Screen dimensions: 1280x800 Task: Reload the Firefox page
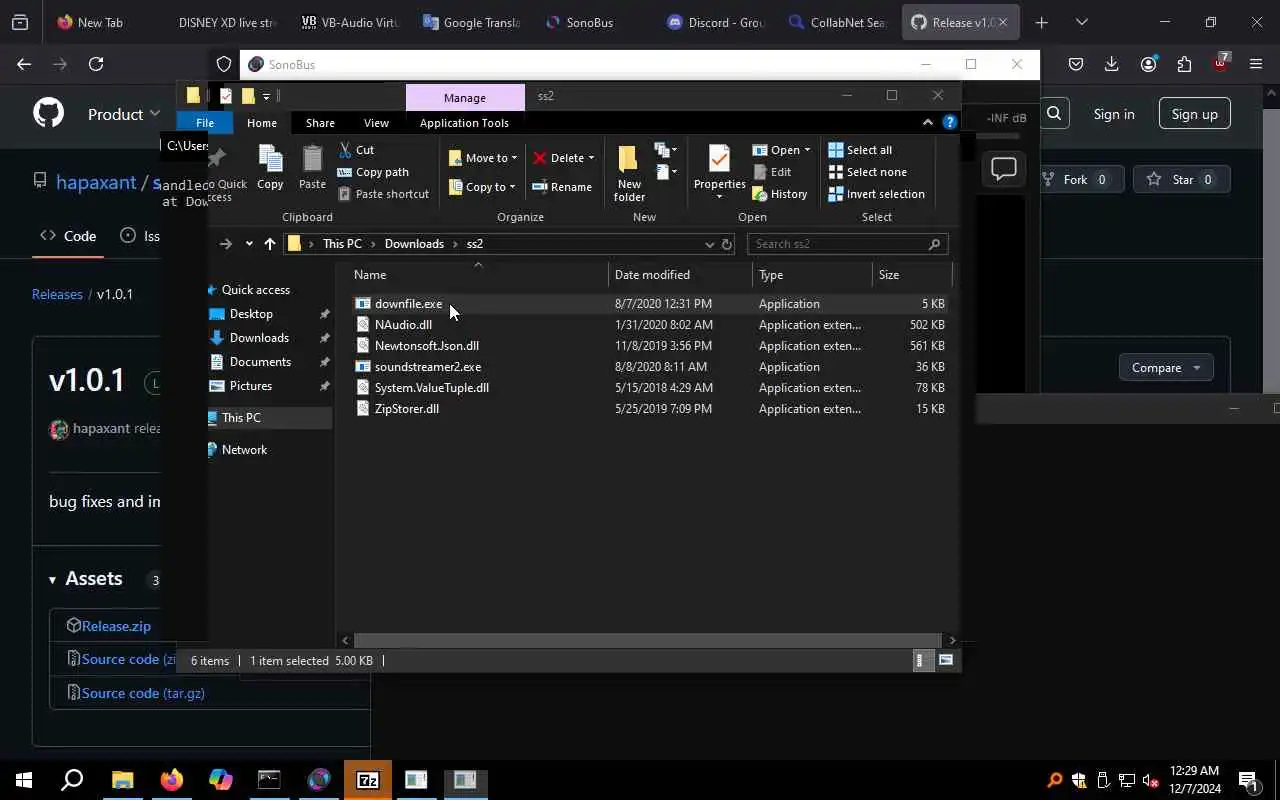pos(96,64)
